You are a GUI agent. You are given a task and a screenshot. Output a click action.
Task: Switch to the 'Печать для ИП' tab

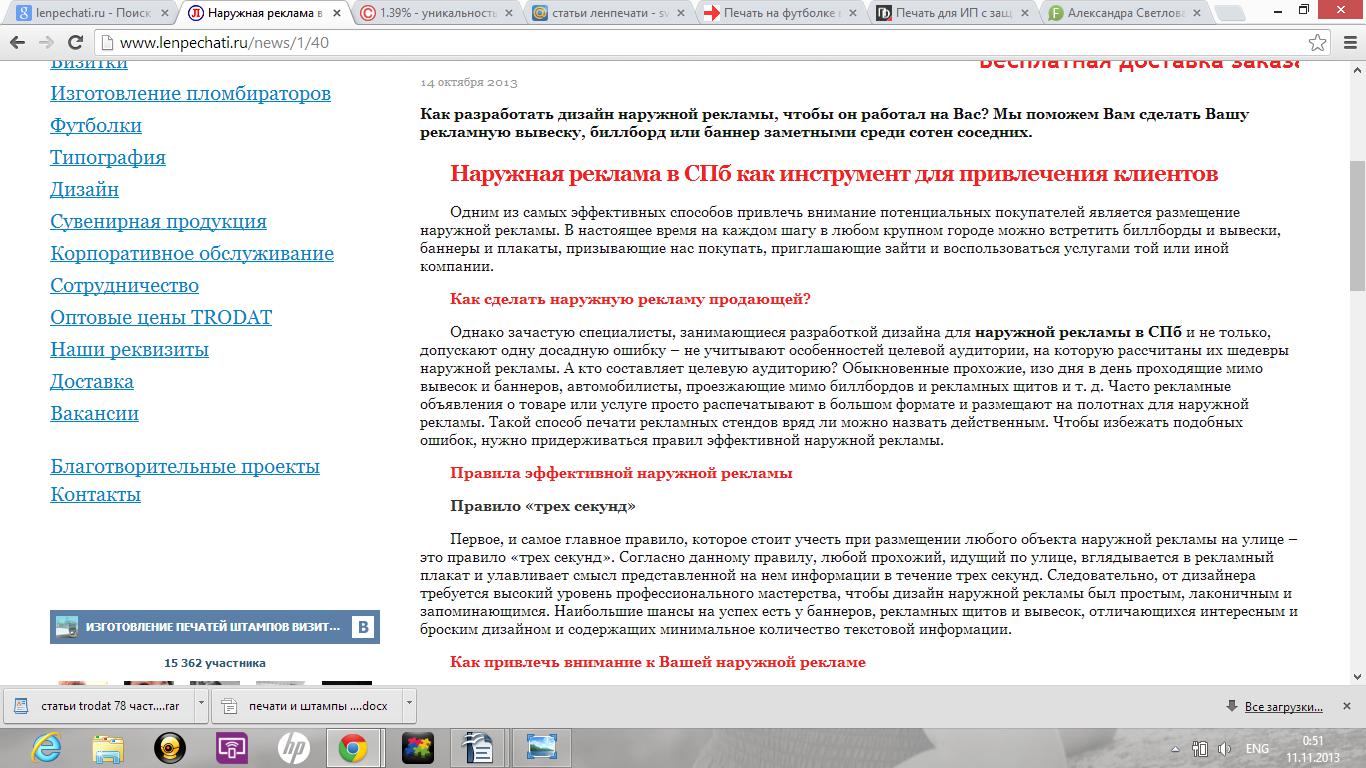[954, 14]
